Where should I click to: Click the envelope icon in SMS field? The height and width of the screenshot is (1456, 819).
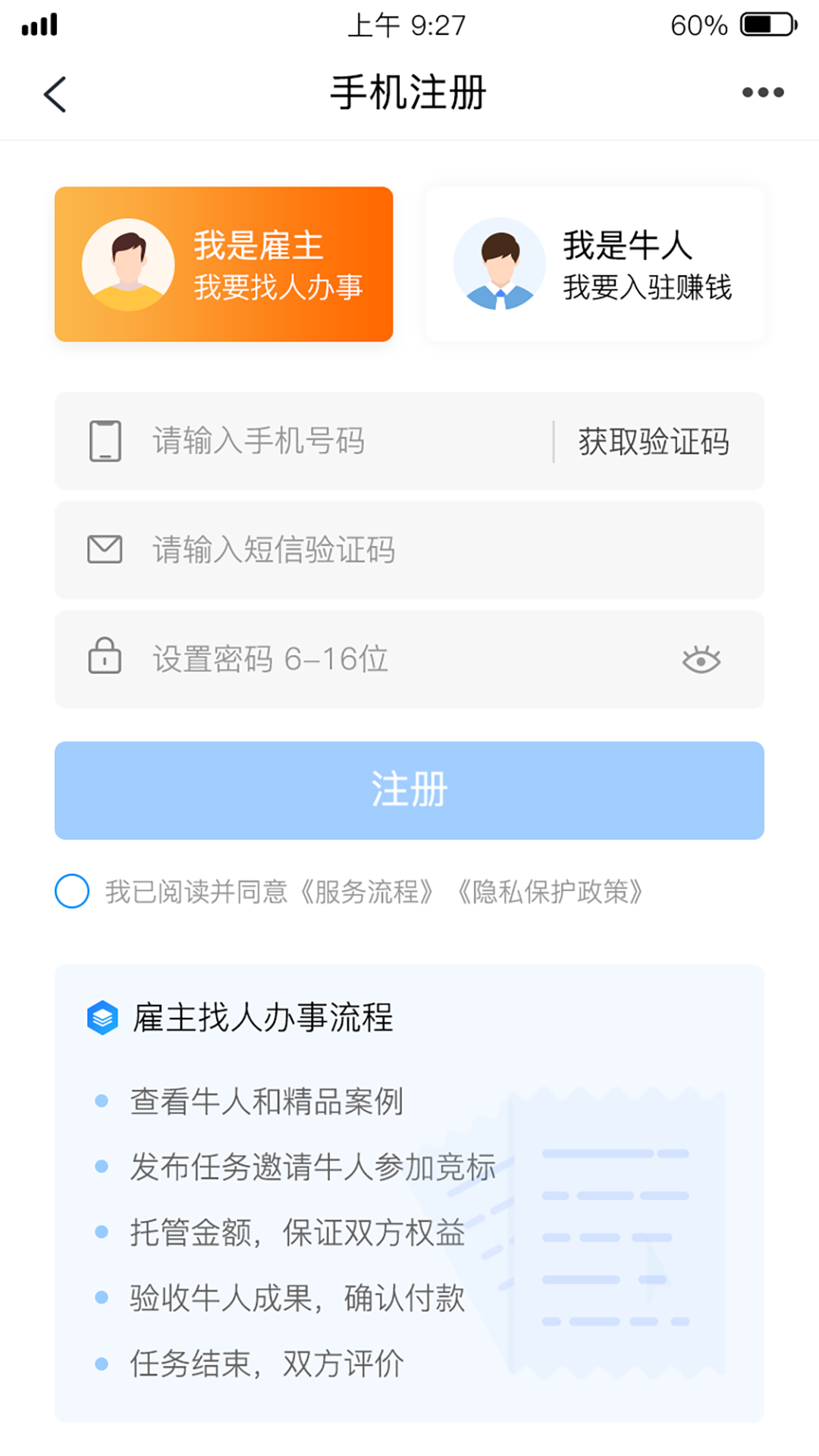pyautogui.click(x=105, y=549)
